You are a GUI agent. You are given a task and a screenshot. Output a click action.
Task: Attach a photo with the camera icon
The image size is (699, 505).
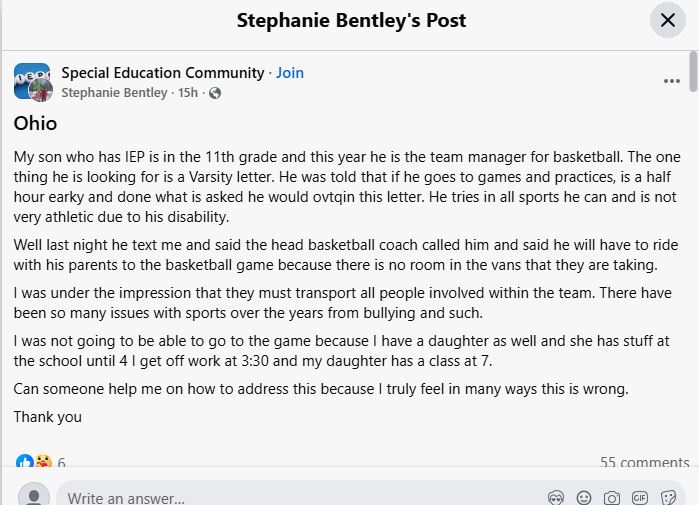(x=612, y=497)
